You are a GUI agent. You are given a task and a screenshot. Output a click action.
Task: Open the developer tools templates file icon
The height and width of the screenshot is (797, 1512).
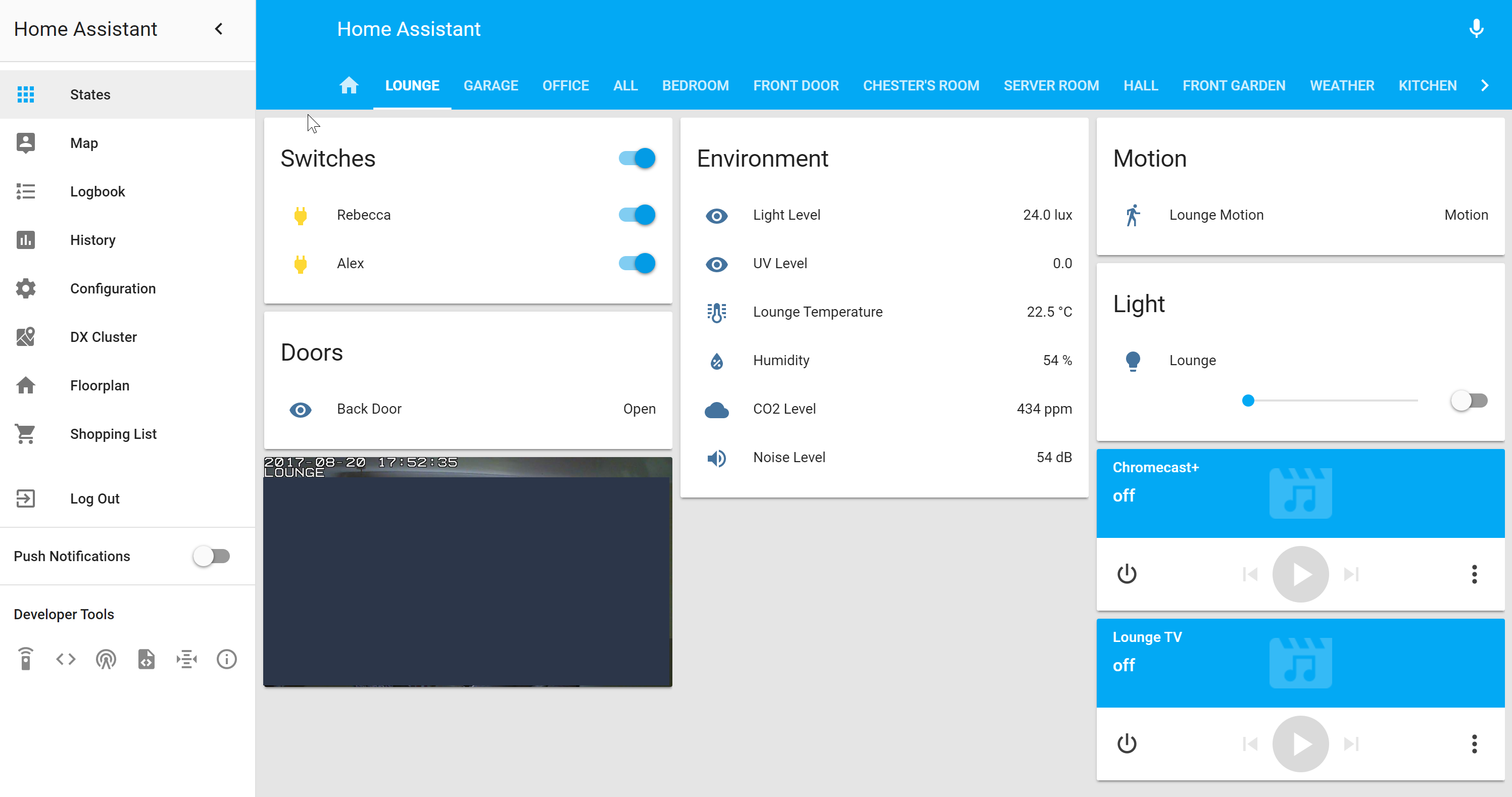click(146, 659)
